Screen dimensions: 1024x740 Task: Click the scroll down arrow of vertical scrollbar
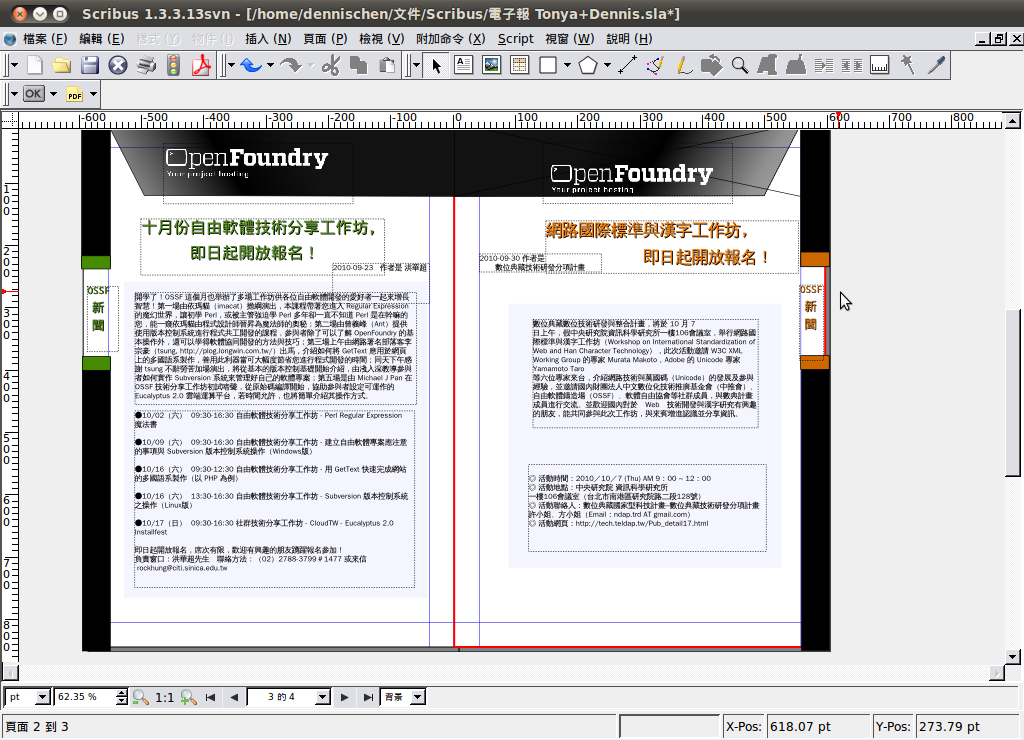pos(1012,656)
